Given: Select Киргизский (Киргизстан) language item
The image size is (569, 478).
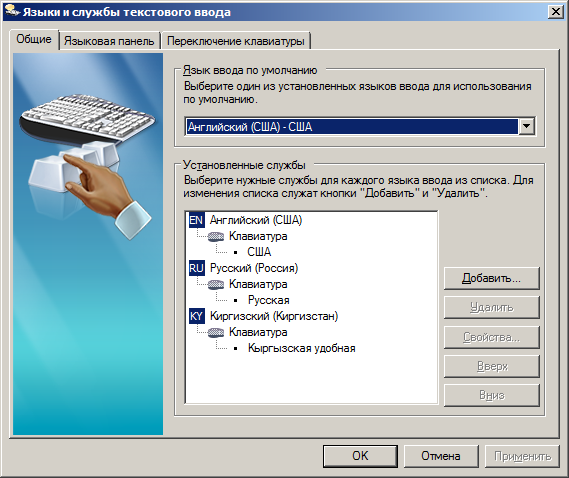Looking at the screenshot, I should coord(274,316).
